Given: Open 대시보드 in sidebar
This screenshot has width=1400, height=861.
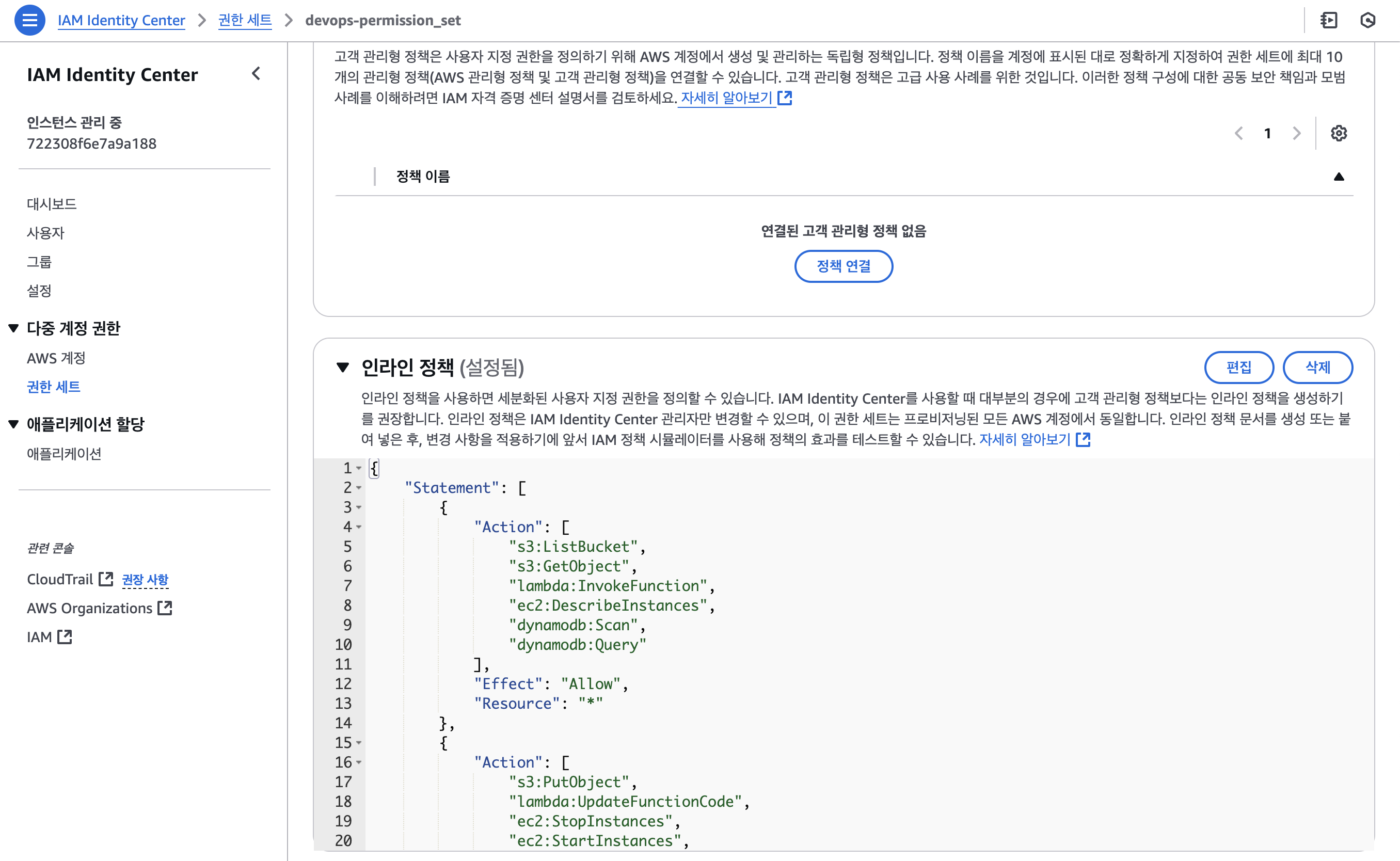Looking at the screenshot, I should (x=52, y=204).
